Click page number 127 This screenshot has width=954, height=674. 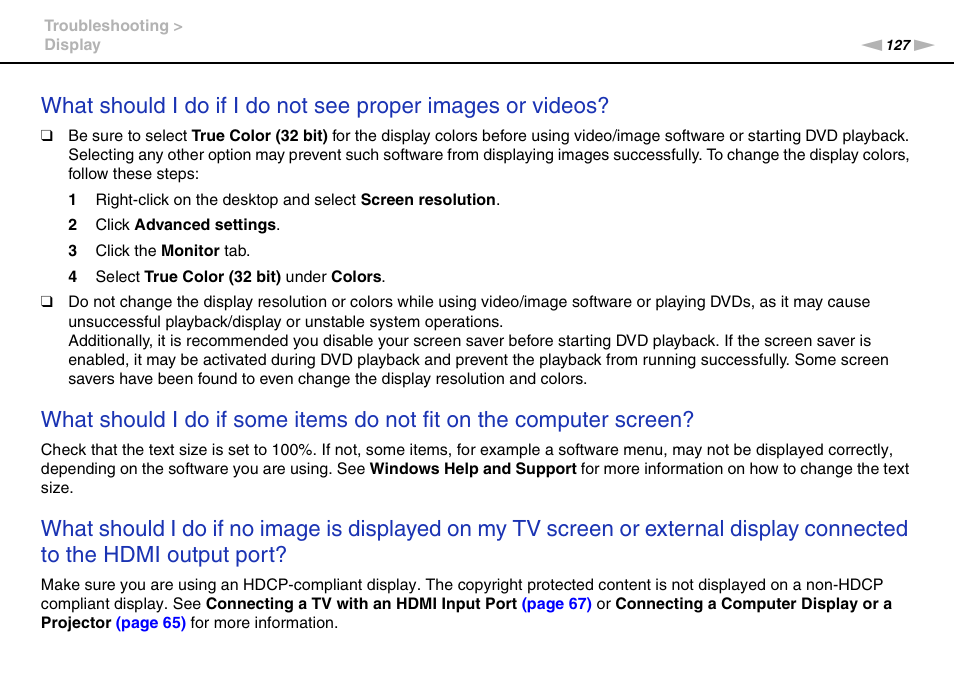(x=898, y=45)
